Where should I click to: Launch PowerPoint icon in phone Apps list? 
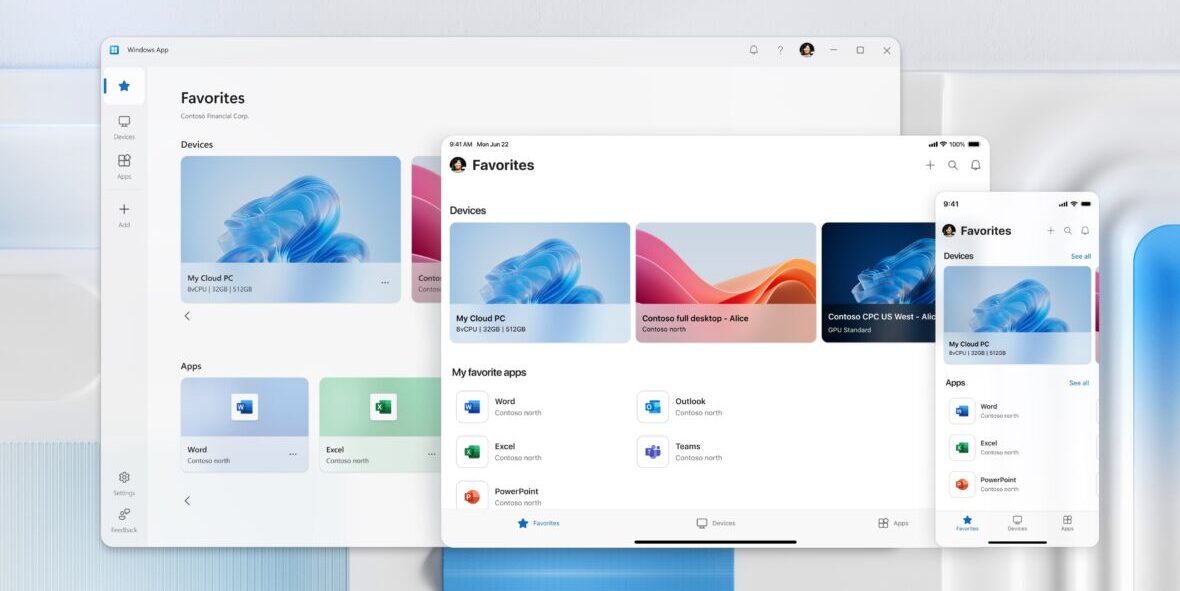pyautogui.click(x=962, y=484)
